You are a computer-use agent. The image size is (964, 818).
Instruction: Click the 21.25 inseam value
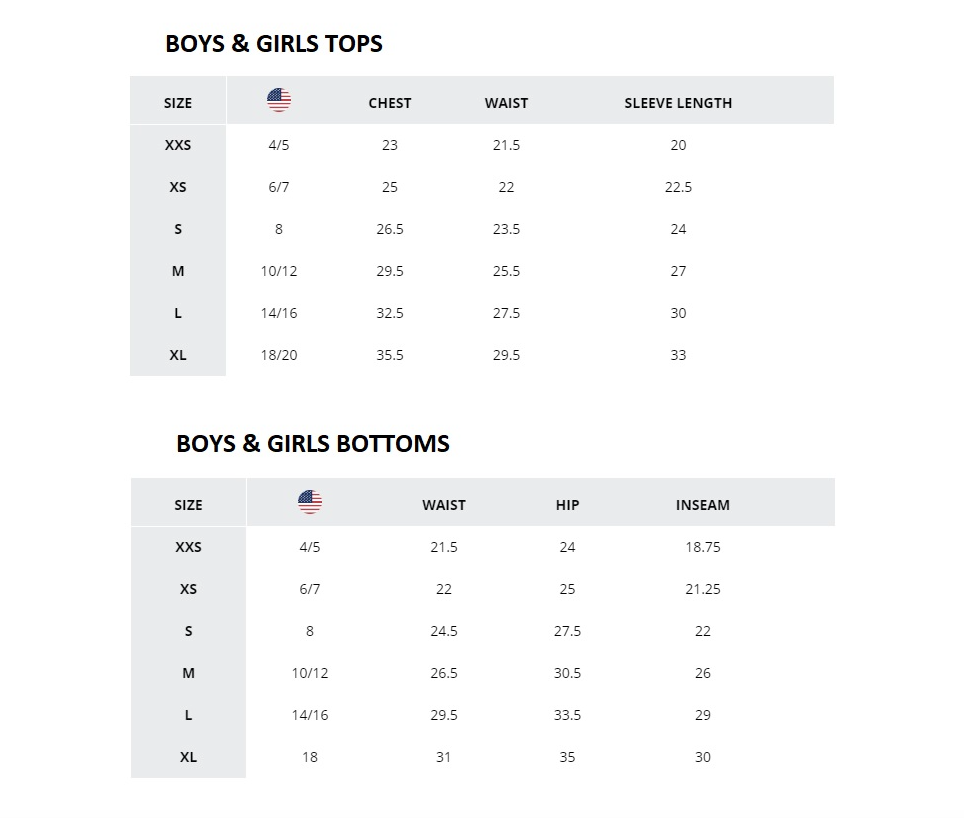pyautogui.click(x=703, y=589)
